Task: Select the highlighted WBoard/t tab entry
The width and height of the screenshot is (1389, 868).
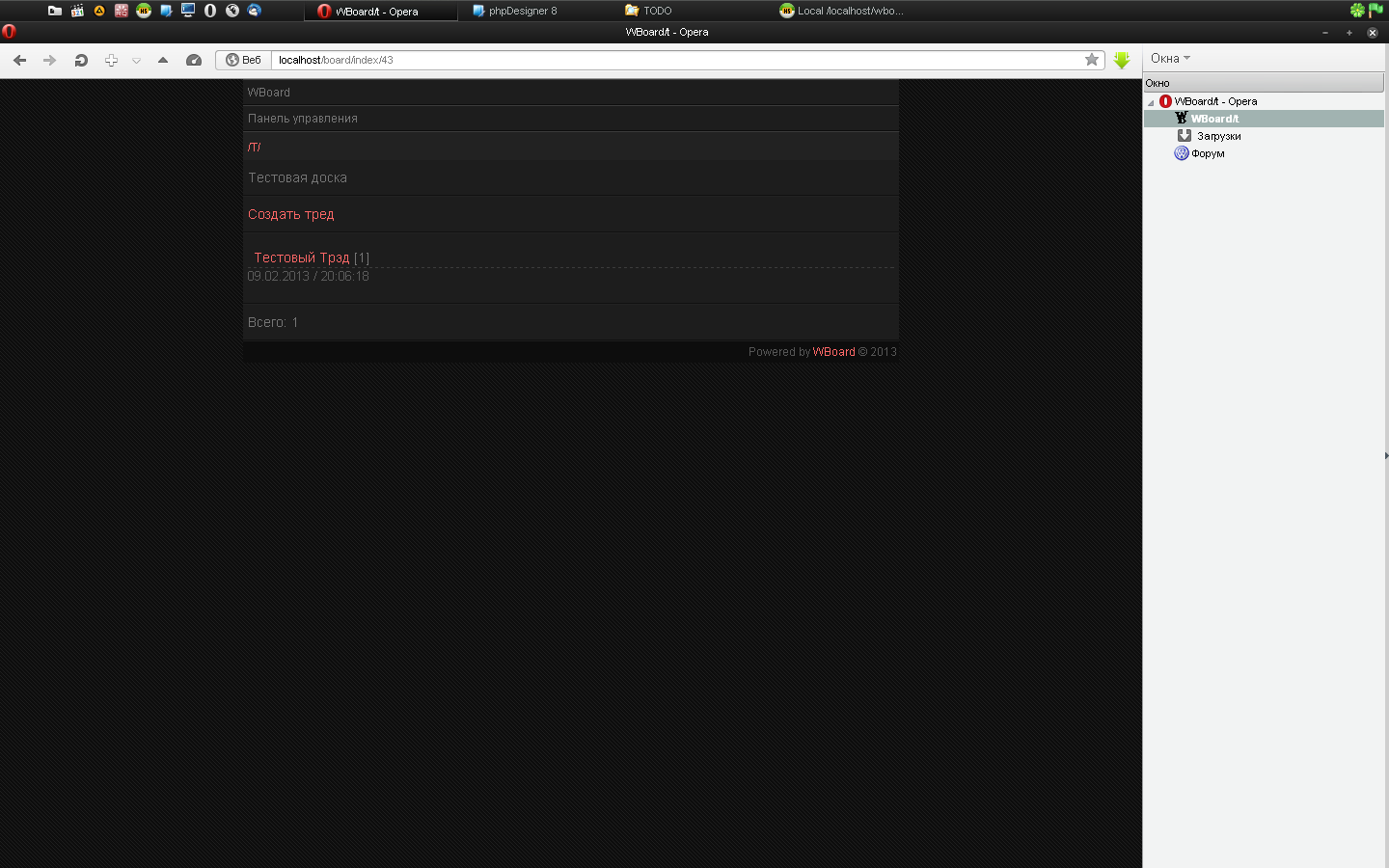Action: pos(1264,119)
